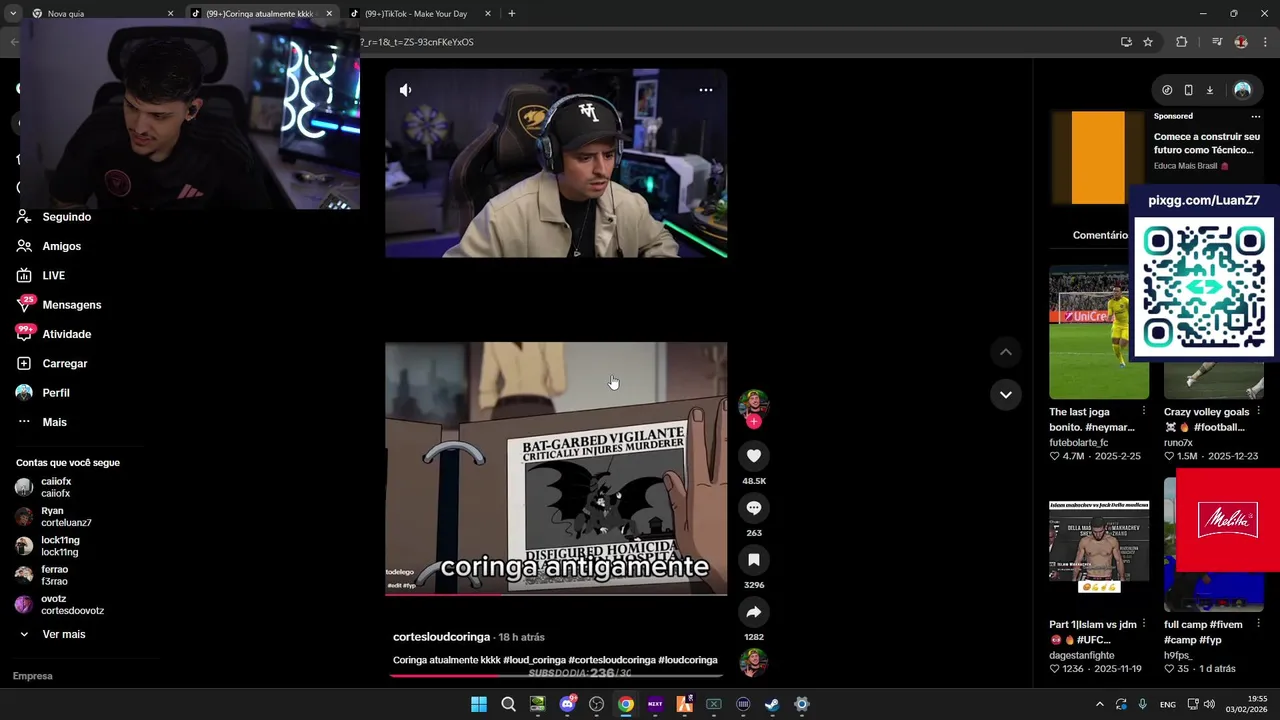Open three-dot options on top video
This screenshot has height=720, width=1280.
click(705, 90)
